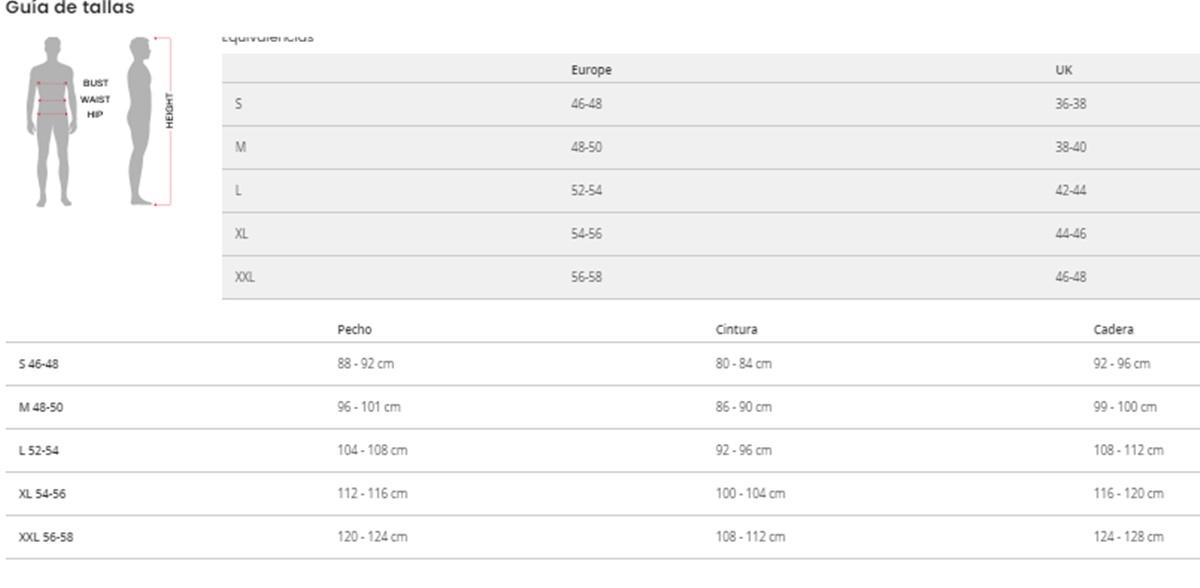Select the Europe column header
This screenshot has height=588, width=1200.
(x=591, y=70)
